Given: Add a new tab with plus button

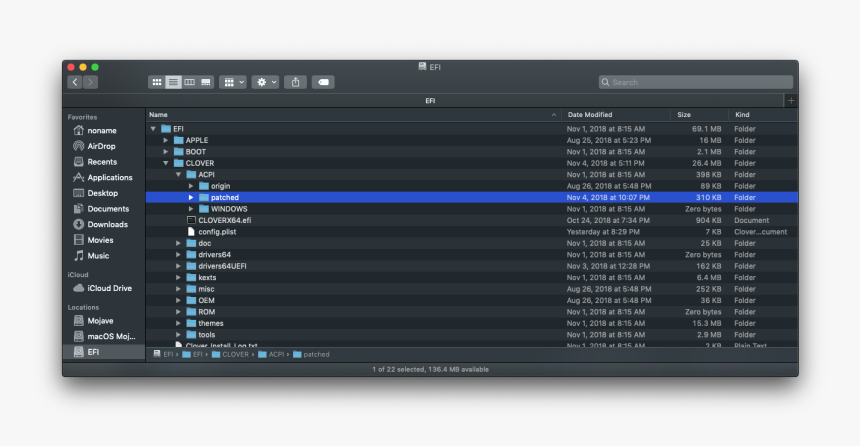Looking at the screenshot, I should [x=791, y=100].
